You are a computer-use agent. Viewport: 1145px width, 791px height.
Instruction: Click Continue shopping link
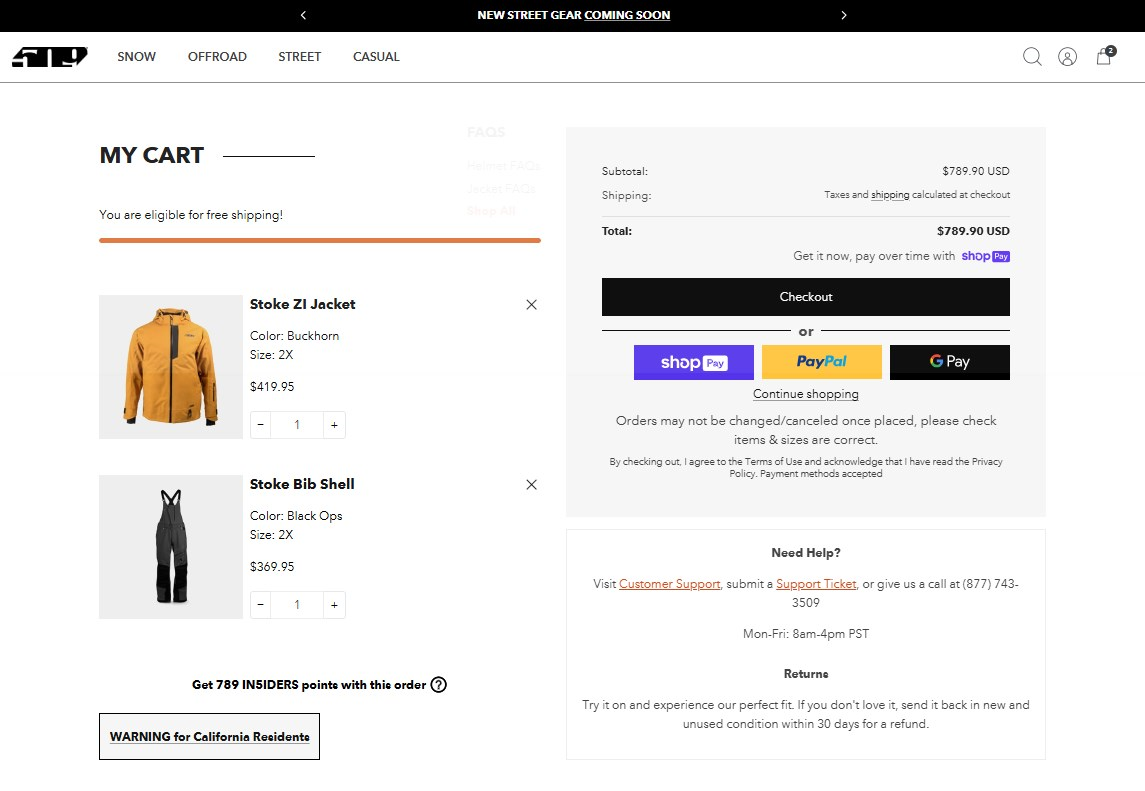pos(805,394)
